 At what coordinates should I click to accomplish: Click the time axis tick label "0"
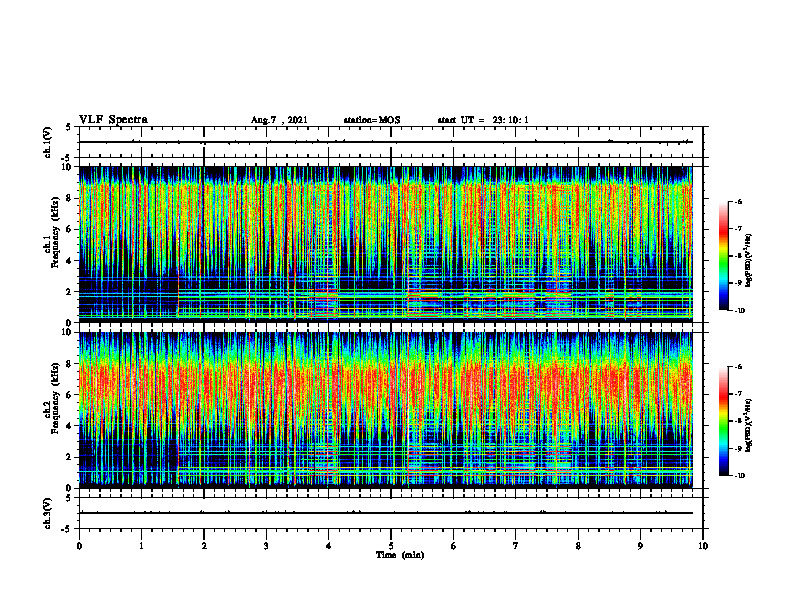coord(79,546)
